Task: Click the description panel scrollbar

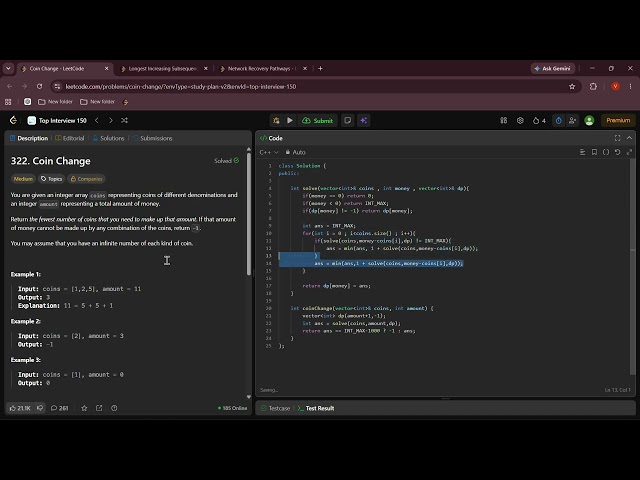Action: (249, 214)
